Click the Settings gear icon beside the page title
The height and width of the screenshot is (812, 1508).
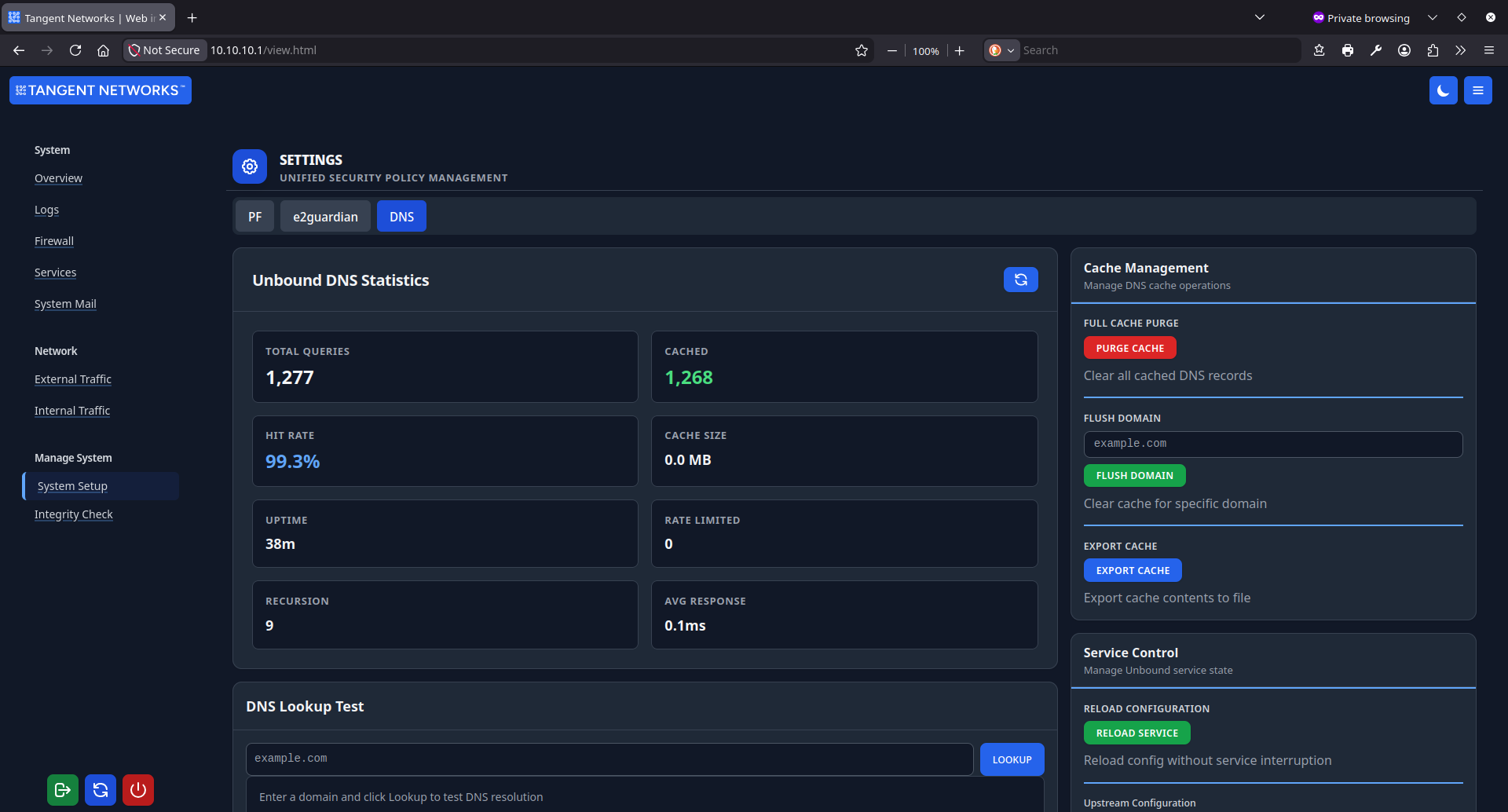pyautogui.click(x=249, y=166)
